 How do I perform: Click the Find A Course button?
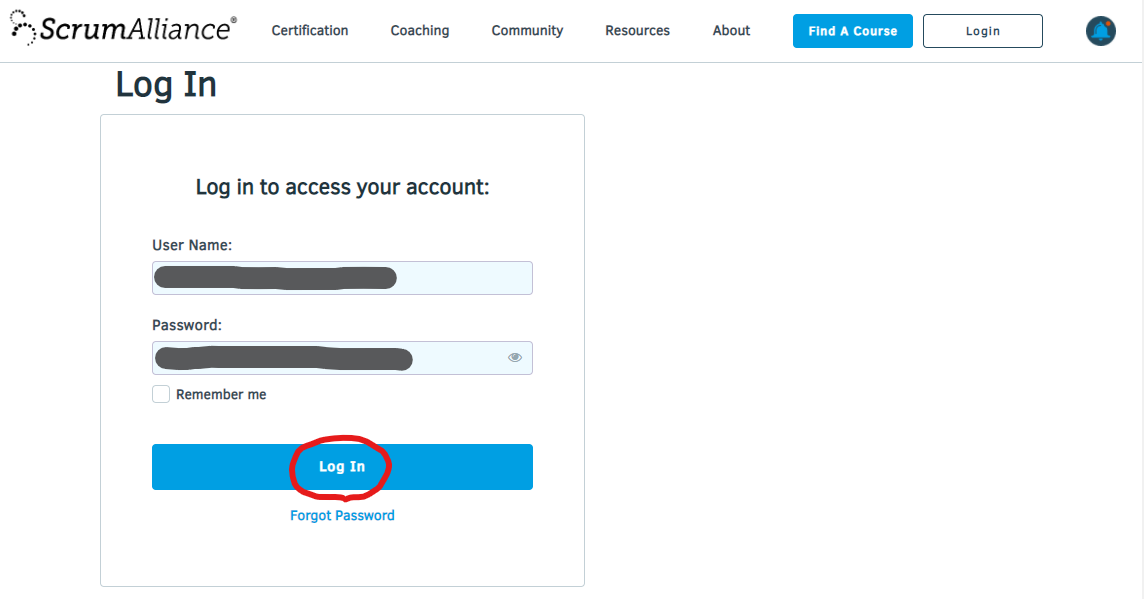(x=852, y=31)
